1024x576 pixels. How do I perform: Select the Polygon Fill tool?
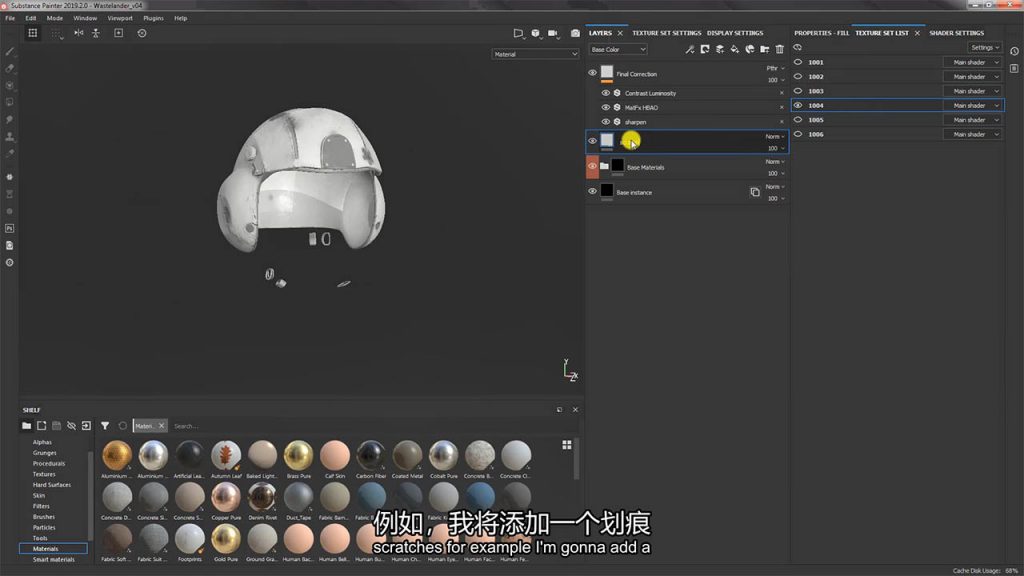click(x=10, y=103)
